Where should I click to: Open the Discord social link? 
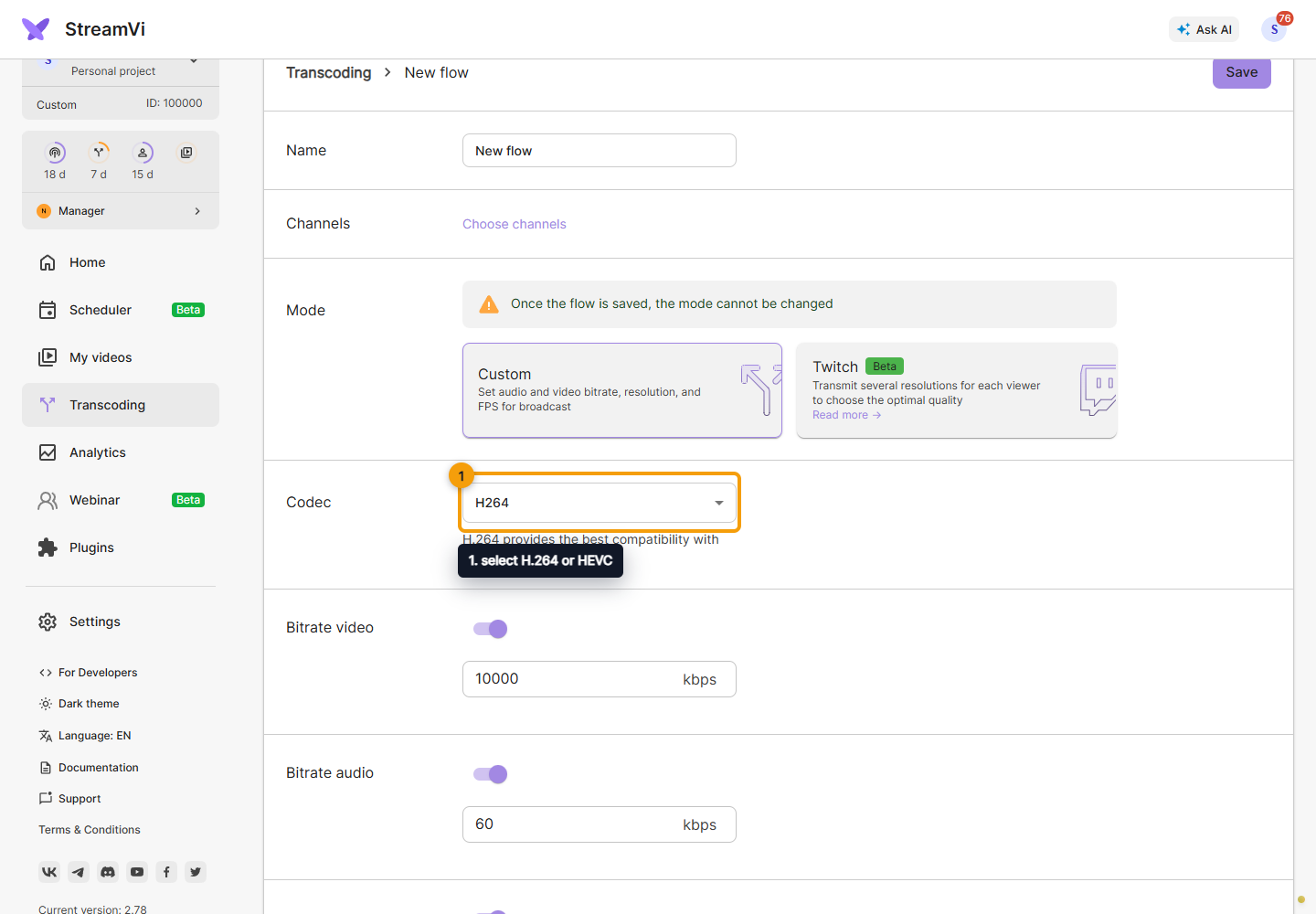pos(108,872)
